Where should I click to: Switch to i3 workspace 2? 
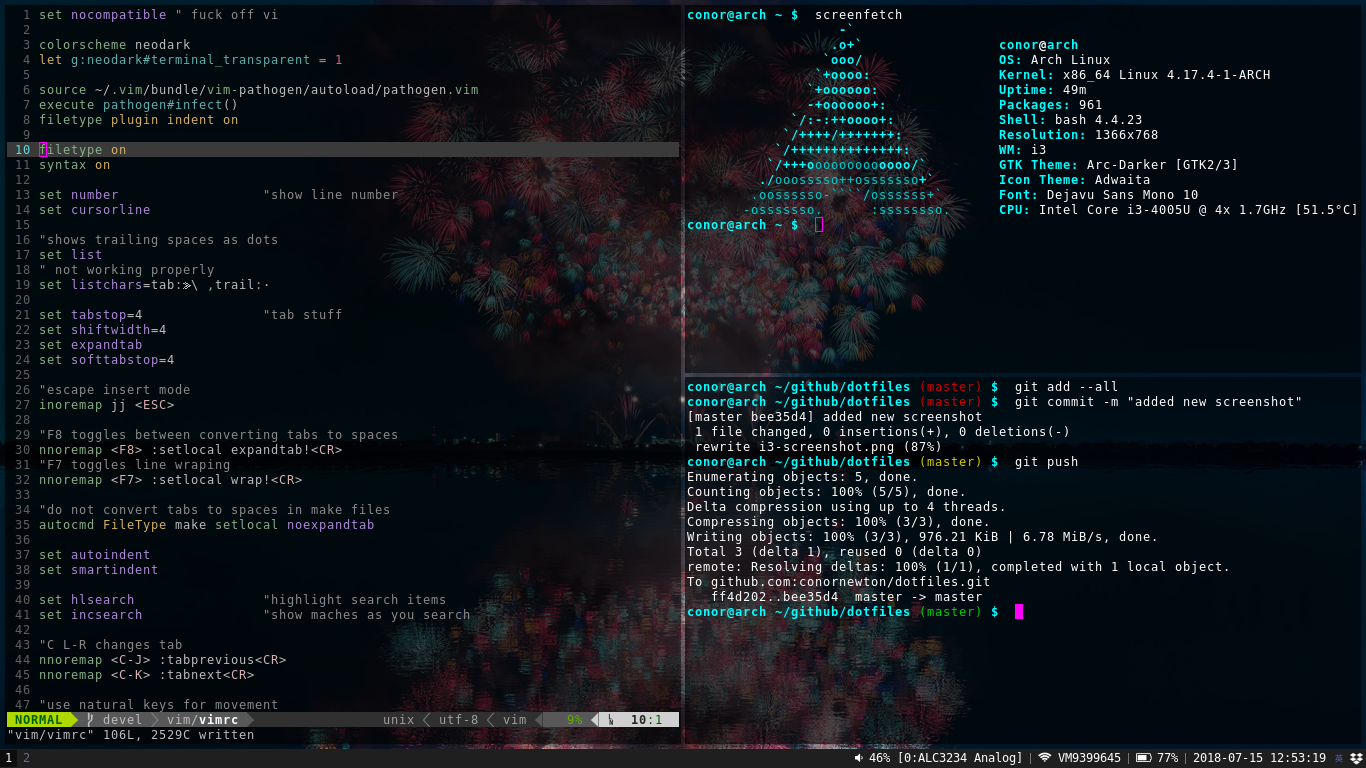[27, 758]
